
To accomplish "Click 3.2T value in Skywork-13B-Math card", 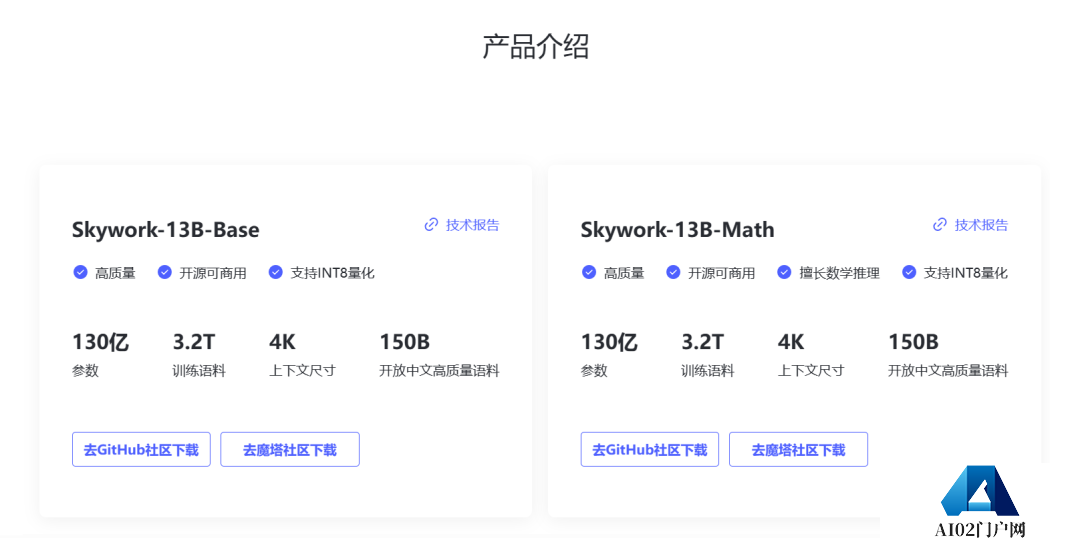I will [x=703, y=342].
